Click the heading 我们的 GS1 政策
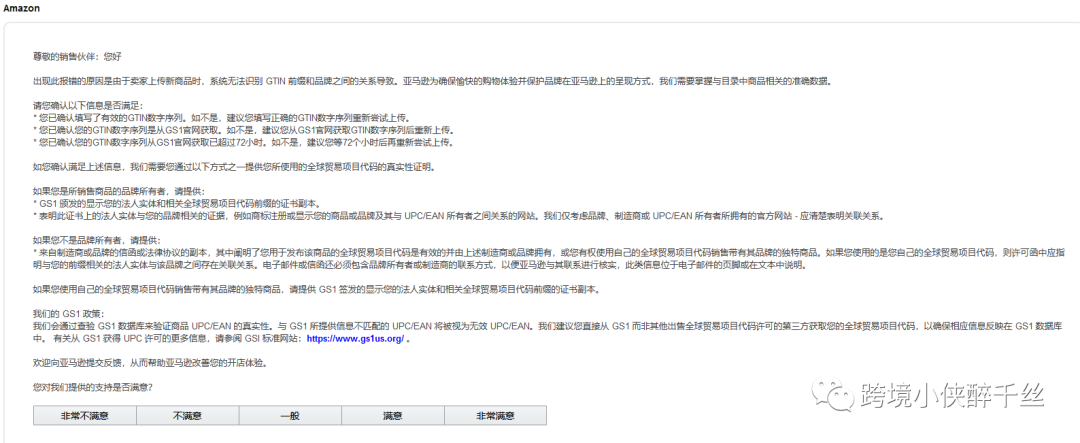 (x=71, y=314)
